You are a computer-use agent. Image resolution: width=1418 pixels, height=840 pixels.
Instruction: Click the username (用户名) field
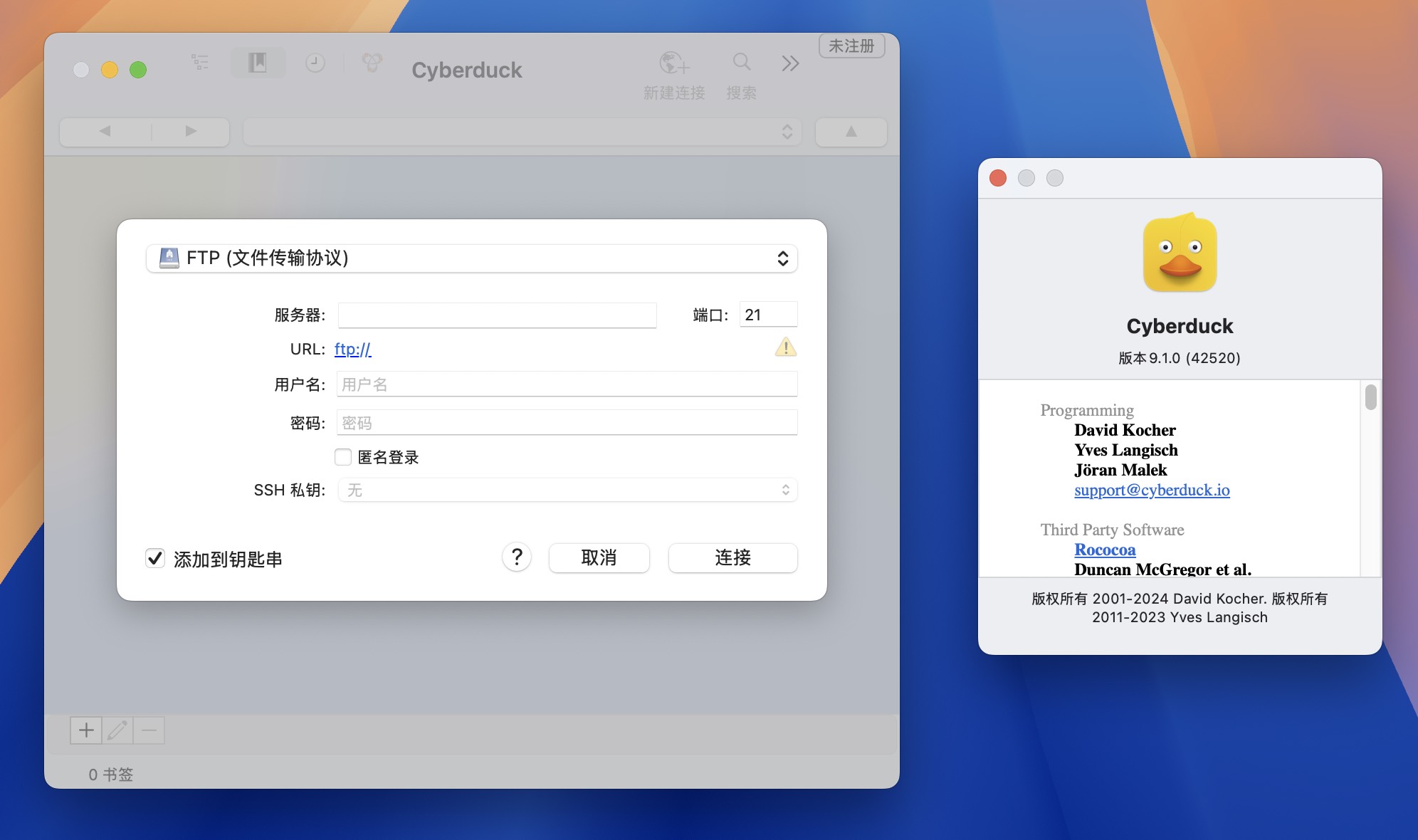[567, 384]
